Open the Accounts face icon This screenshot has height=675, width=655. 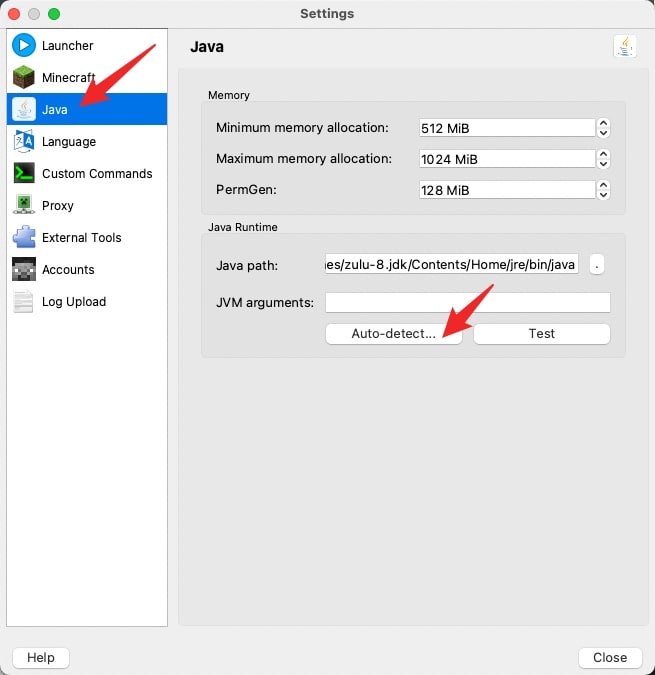coord(24,269)
